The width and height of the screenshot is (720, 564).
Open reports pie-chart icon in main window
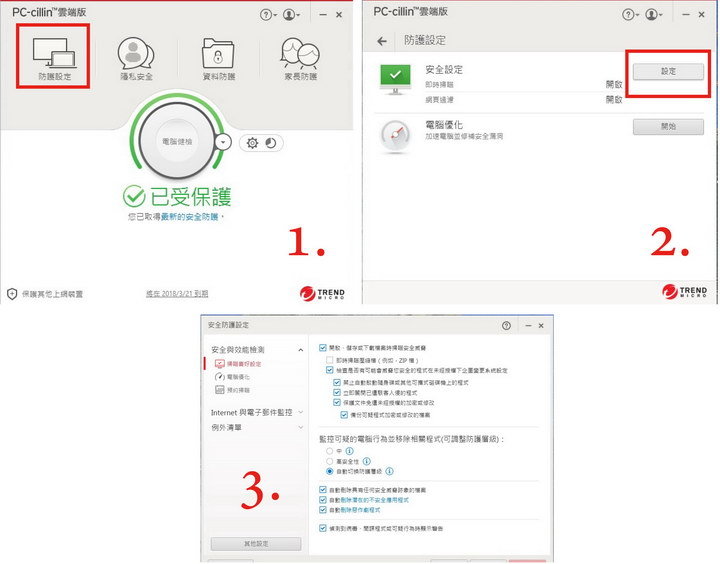[x=271, y=143]
